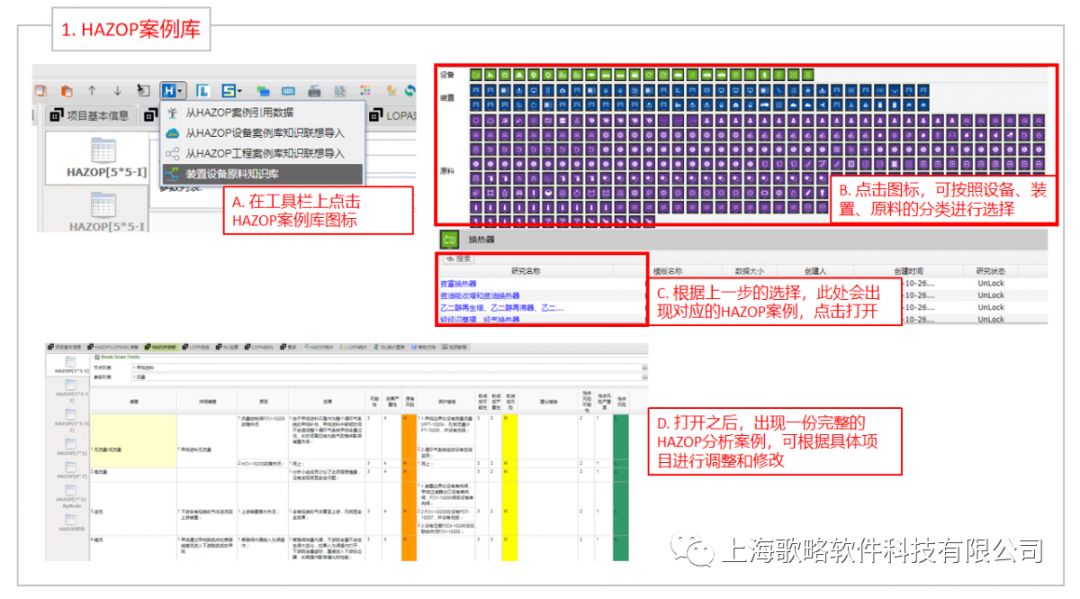Viewport: 1080px width, 599px height.
Task: Click the green refresh icon in toolbar
Action: point(411,90)
